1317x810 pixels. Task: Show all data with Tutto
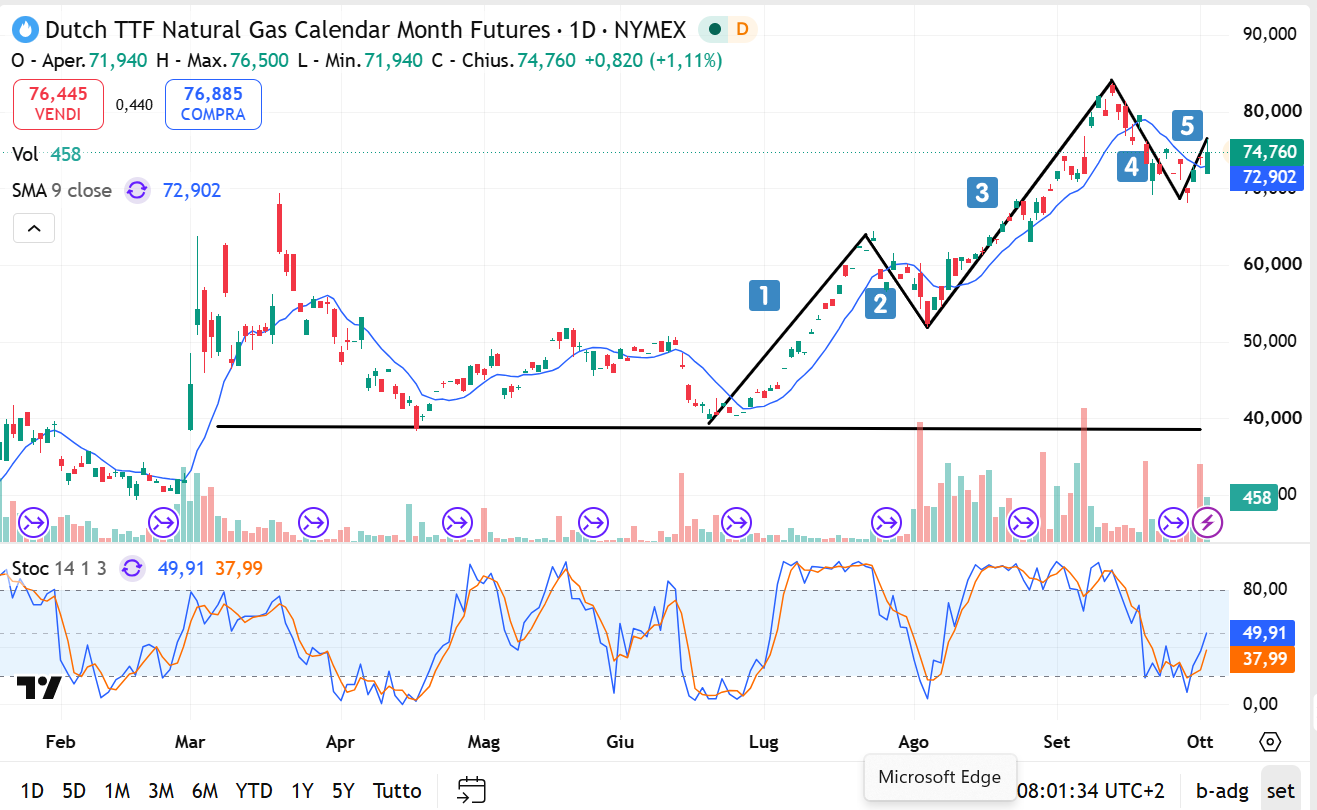point(397,791)
